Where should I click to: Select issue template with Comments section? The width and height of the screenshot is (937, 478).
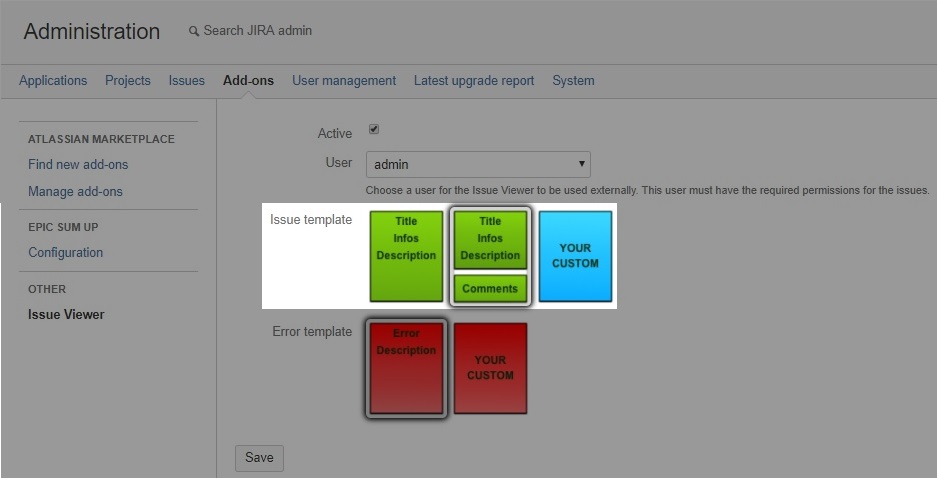coord(490,255)
